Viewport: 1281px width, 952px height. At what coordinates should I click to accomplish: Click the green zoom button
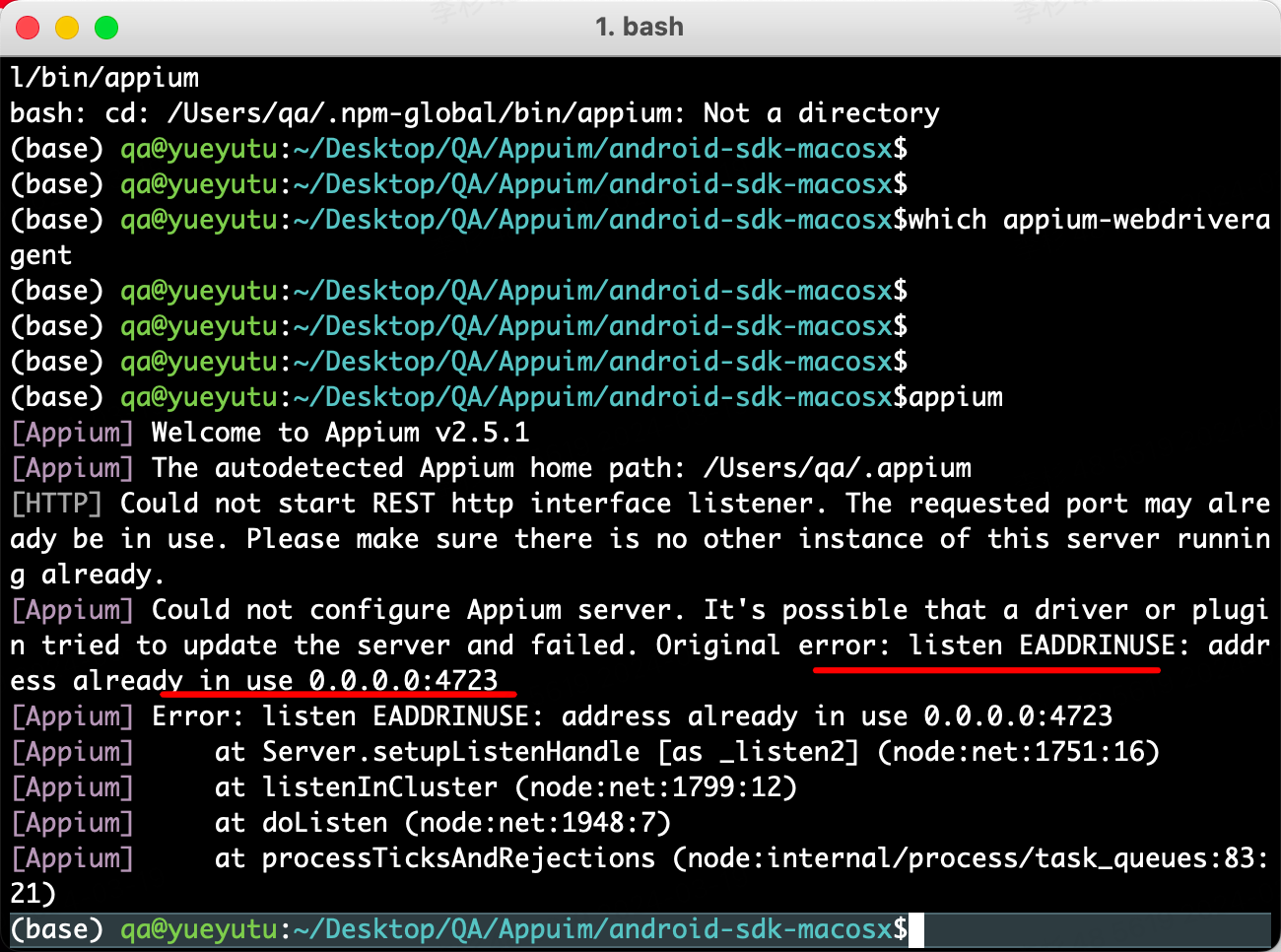(x=106, y=27)
